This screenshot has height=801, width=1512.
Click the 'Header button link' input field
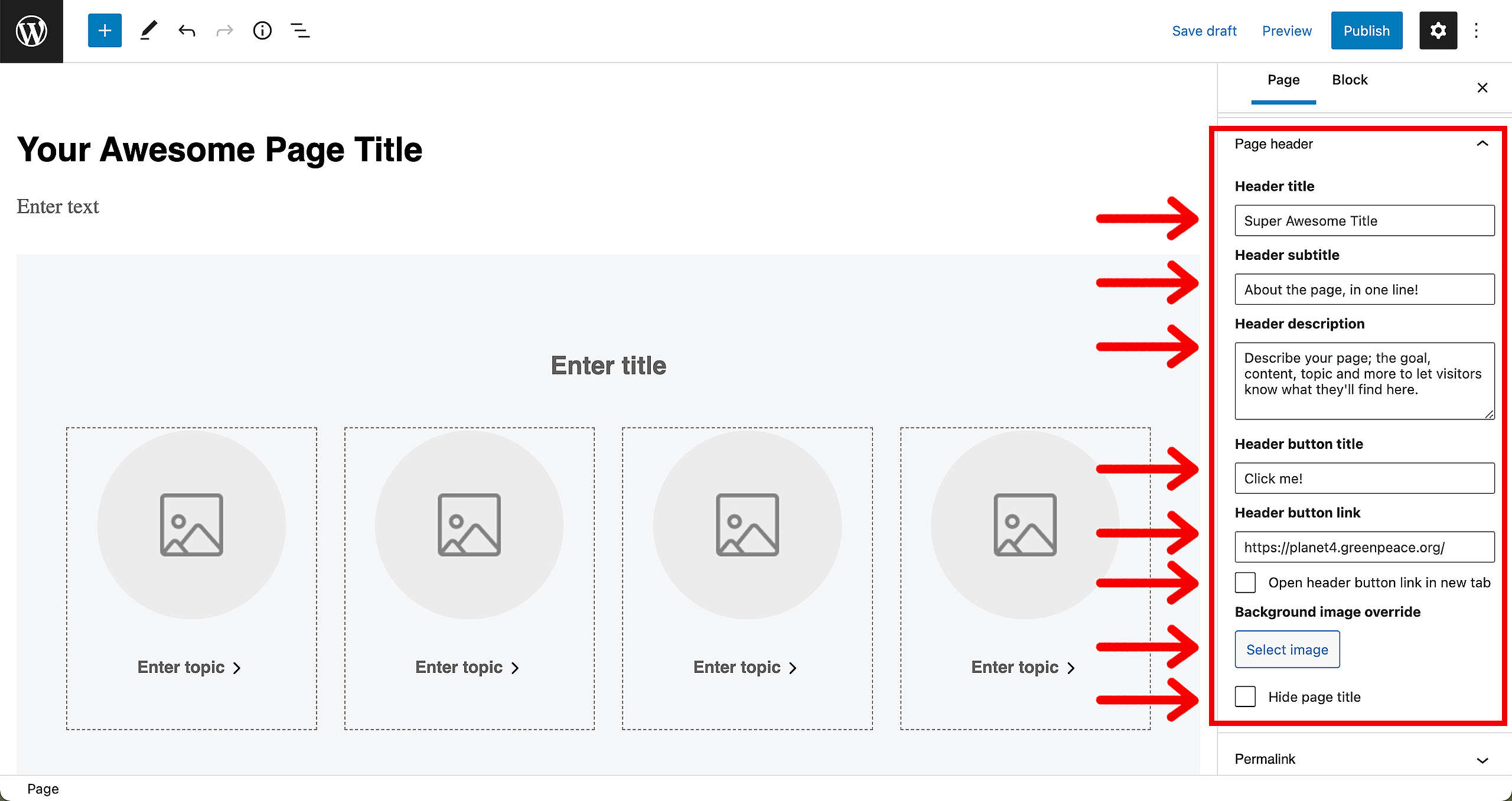coord(1363,547)
